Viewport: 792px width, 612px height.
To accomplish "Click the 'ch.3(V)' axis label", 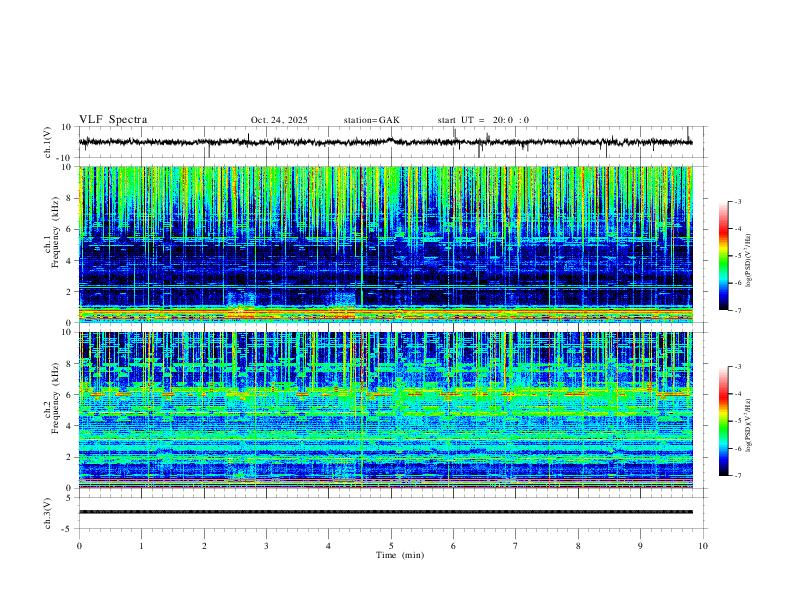I will coord(48,514).
